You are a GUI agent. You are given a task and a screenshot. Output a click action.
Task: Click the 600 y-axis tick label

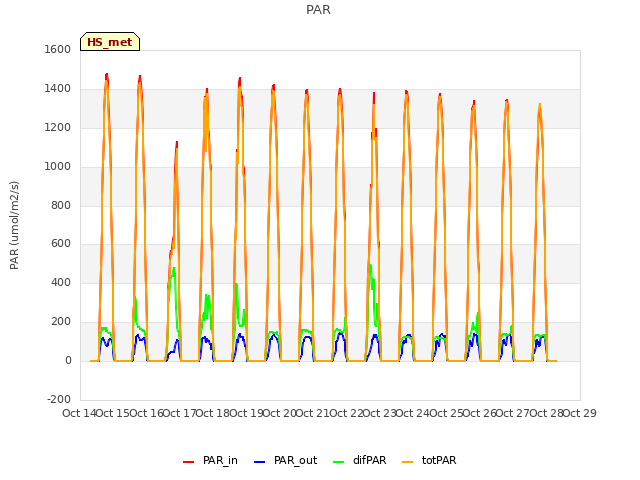point(61,244)
